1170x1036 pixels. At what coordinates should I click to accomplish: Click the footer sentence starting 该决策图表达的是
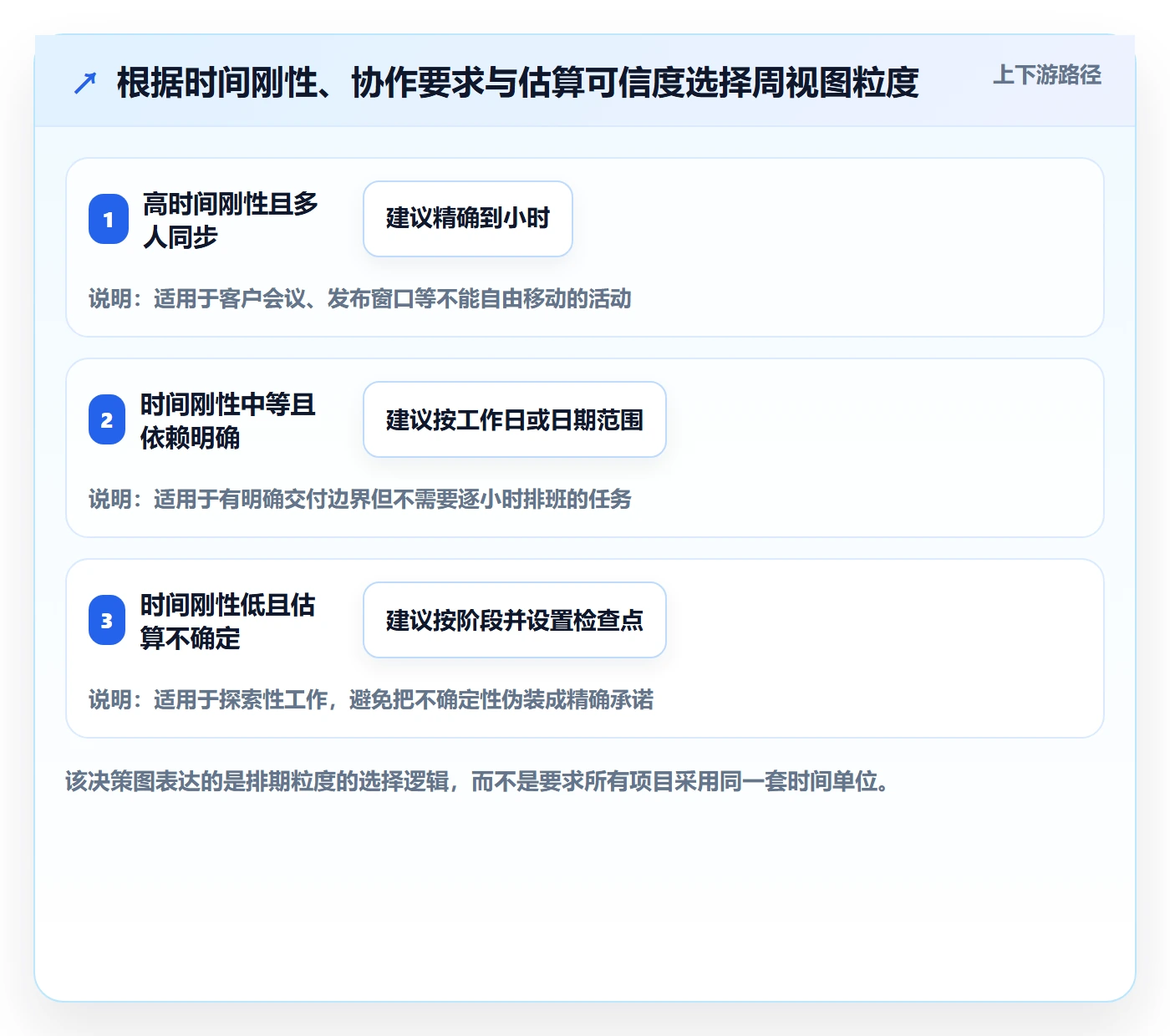[x=477, y=782]
